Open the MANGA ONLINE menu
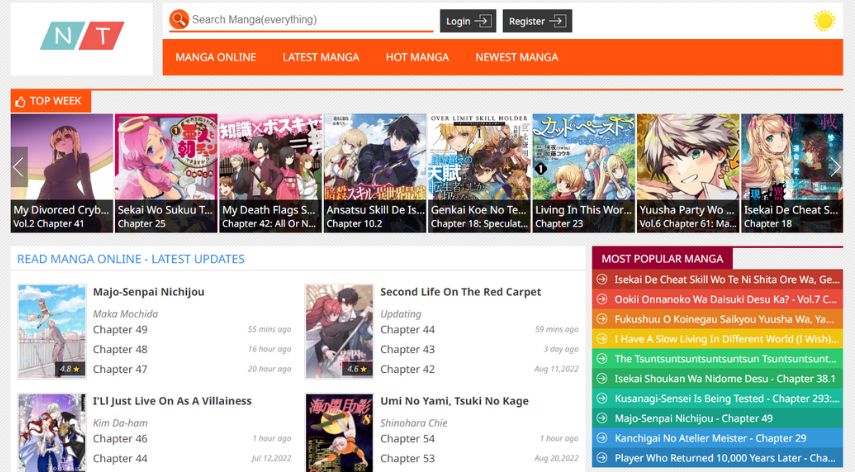 [216, 57]
